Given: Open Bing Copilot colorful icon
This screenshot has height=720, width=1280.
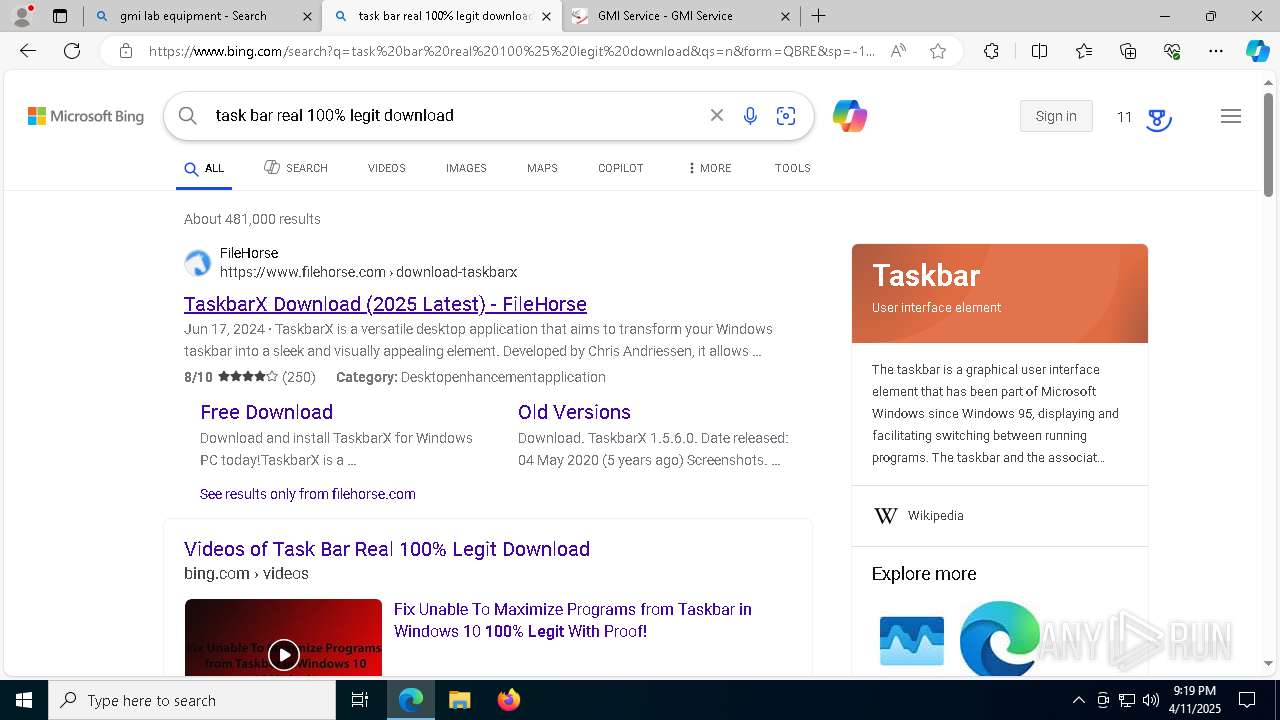Looking at the screenshot, I should tap(850, 116).
